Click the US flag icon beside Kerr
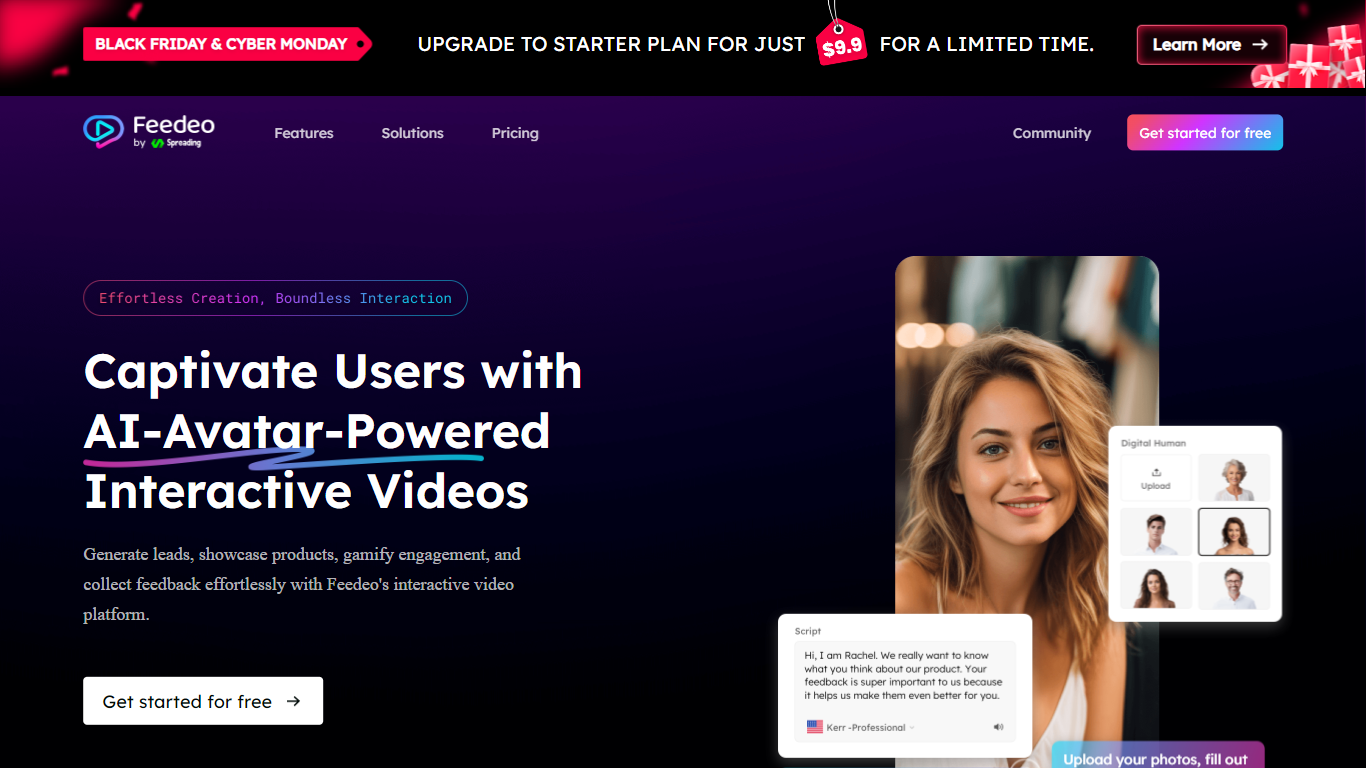 coord(814,727)
